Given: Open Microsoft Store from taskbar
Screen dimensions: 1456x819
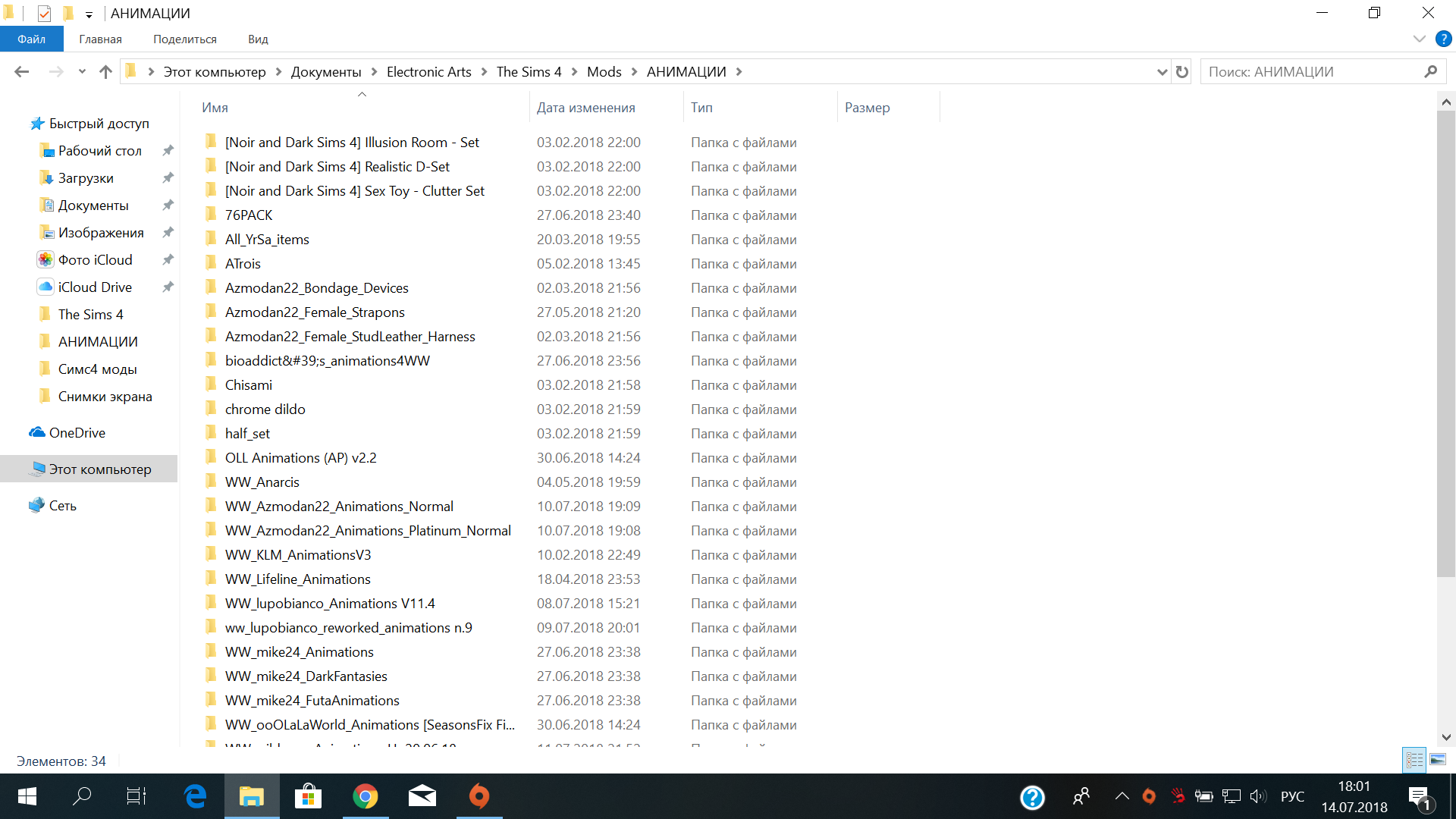Looking at the screenshot, I should coord(308,796).
